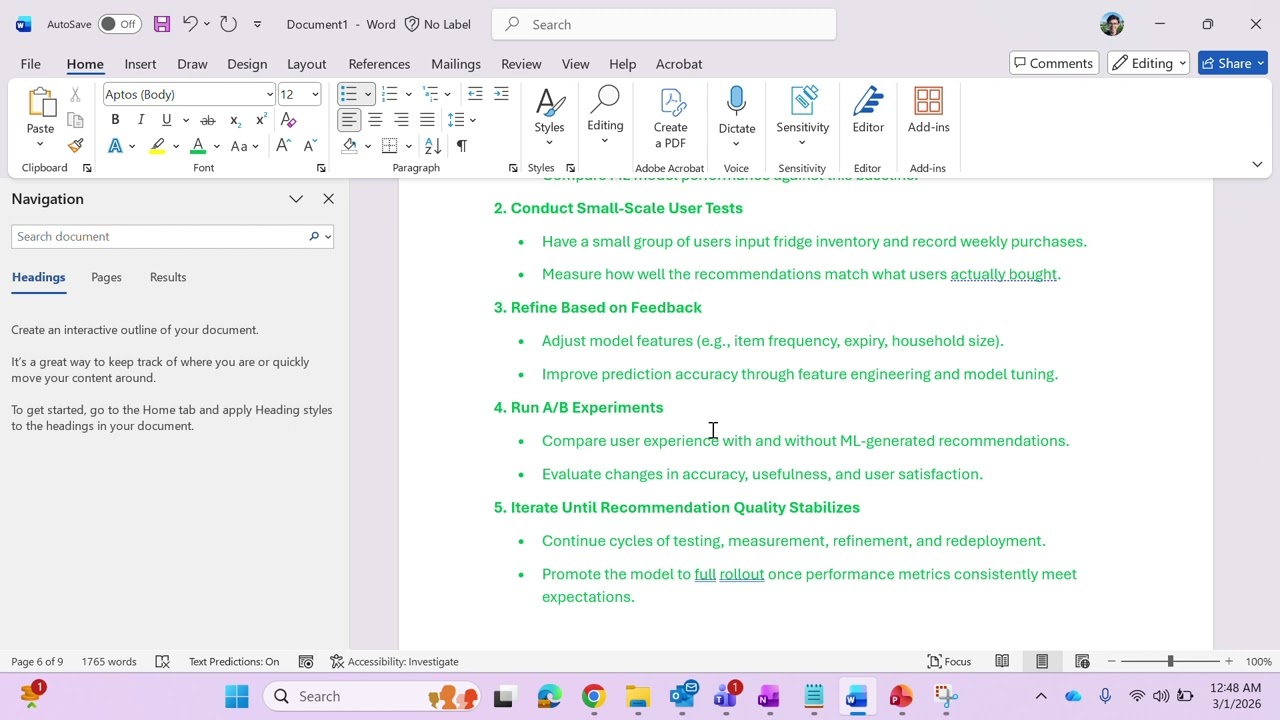Sort the selected text alphabetically
The width and height of the screenshot is (1280, 720).
coord(433,146)
